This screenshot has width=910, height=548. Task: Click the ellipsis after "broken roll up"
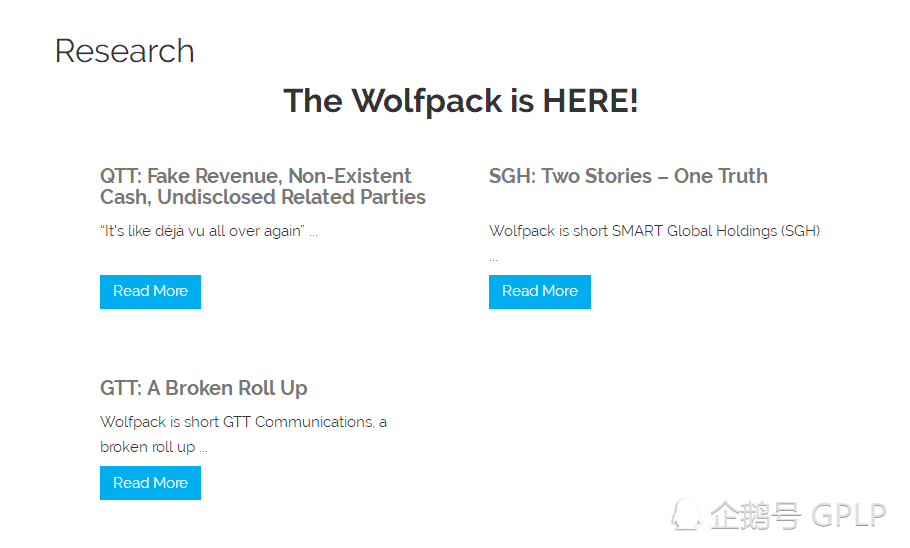click(203, 449)
